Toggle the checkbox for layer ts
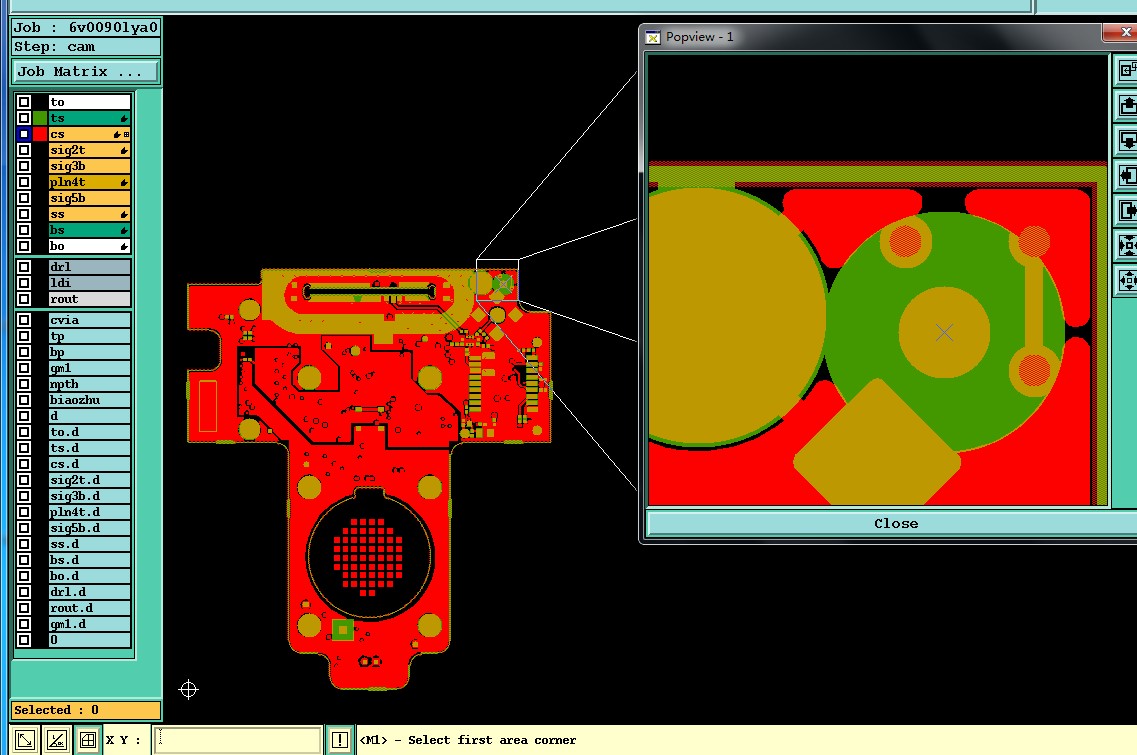The image size is (1137, 755). [24, 118]
